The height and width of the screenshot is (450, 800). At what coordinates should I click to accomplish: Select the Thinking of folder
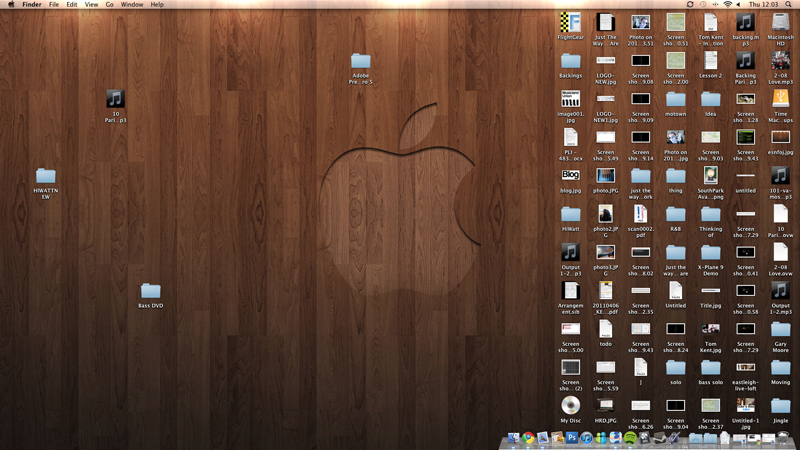(x=711, y=214)
